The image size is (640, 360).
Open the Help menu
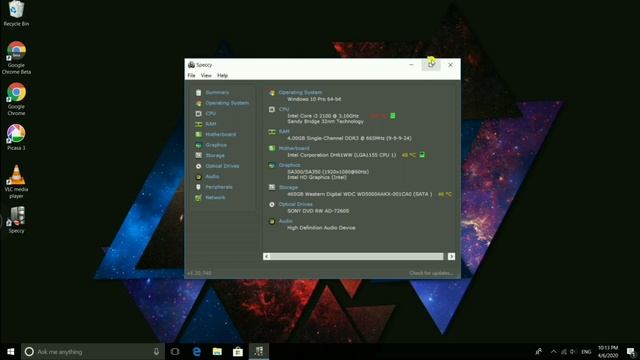pos(222,76)
